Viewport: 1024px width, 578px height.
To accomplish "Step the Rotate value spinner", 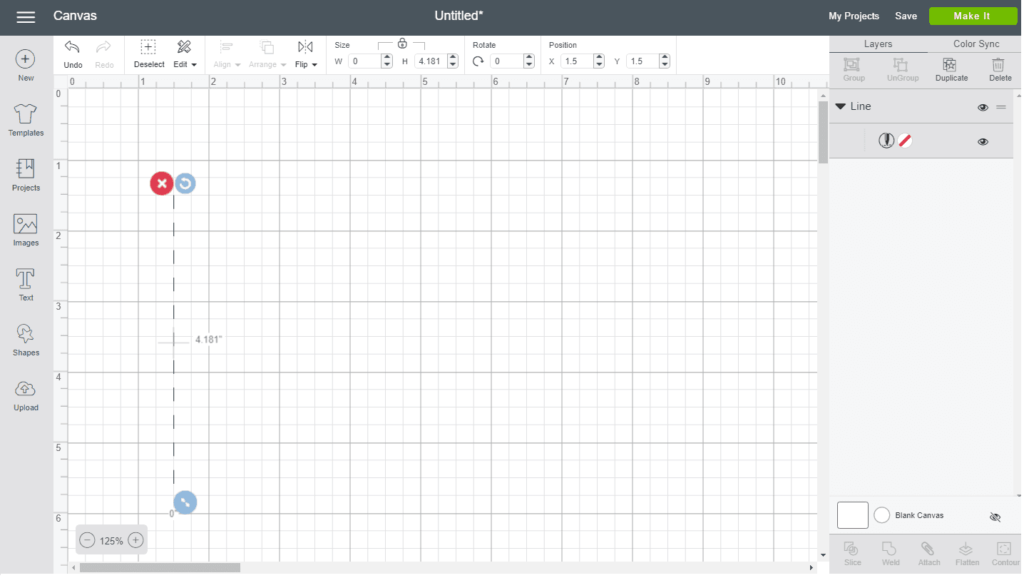I will 529,61.
